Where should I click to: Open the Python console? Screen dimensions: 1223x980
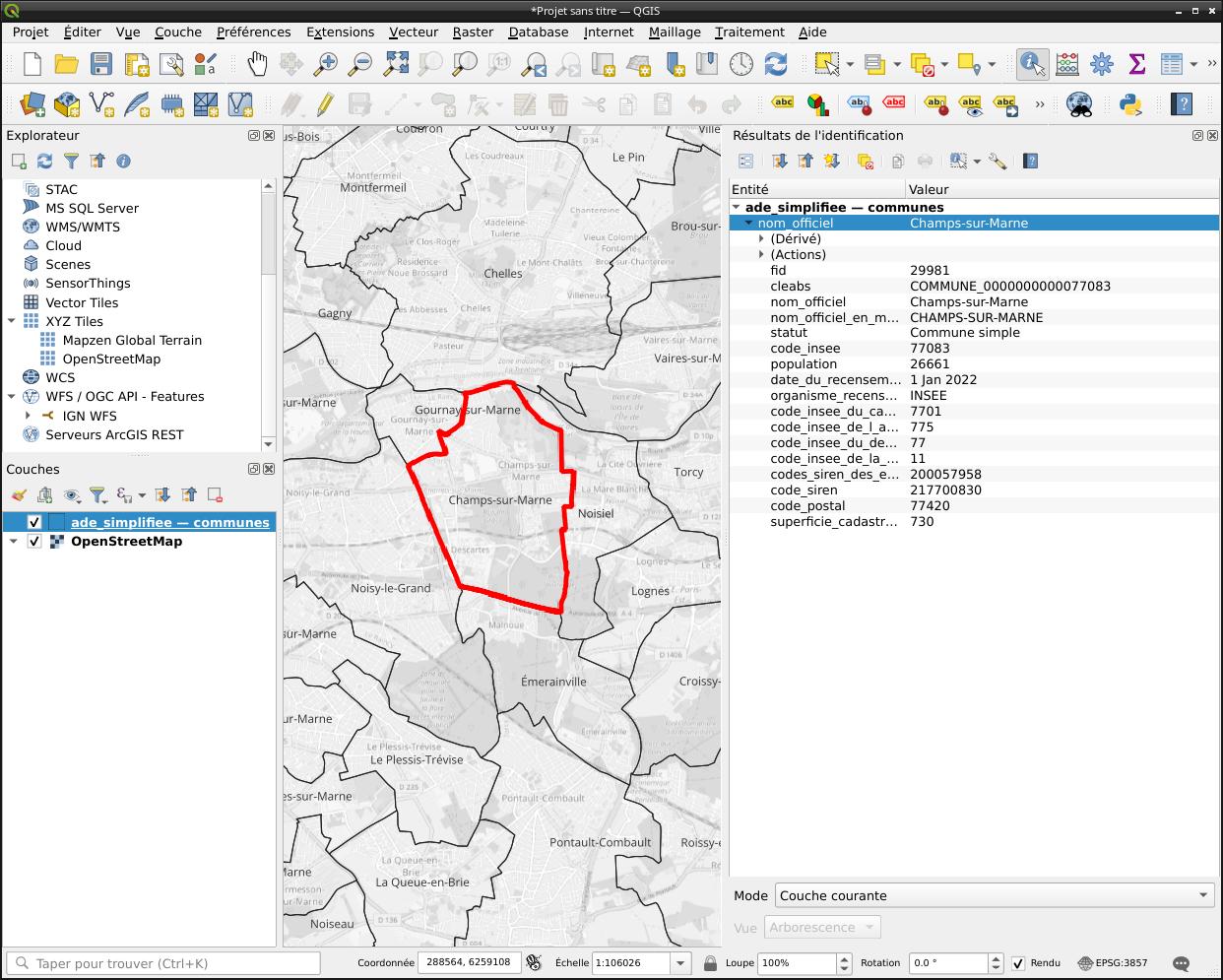click(1130, 103)
